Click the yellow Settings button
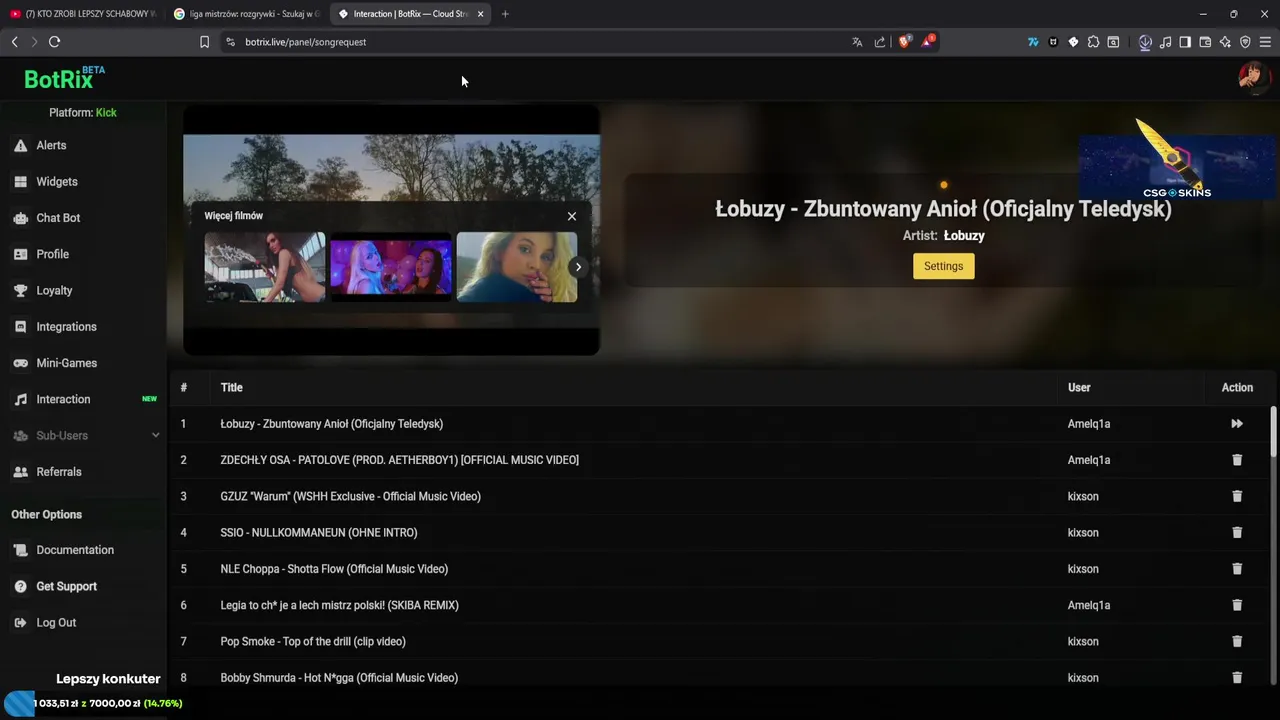 point(943,266)
